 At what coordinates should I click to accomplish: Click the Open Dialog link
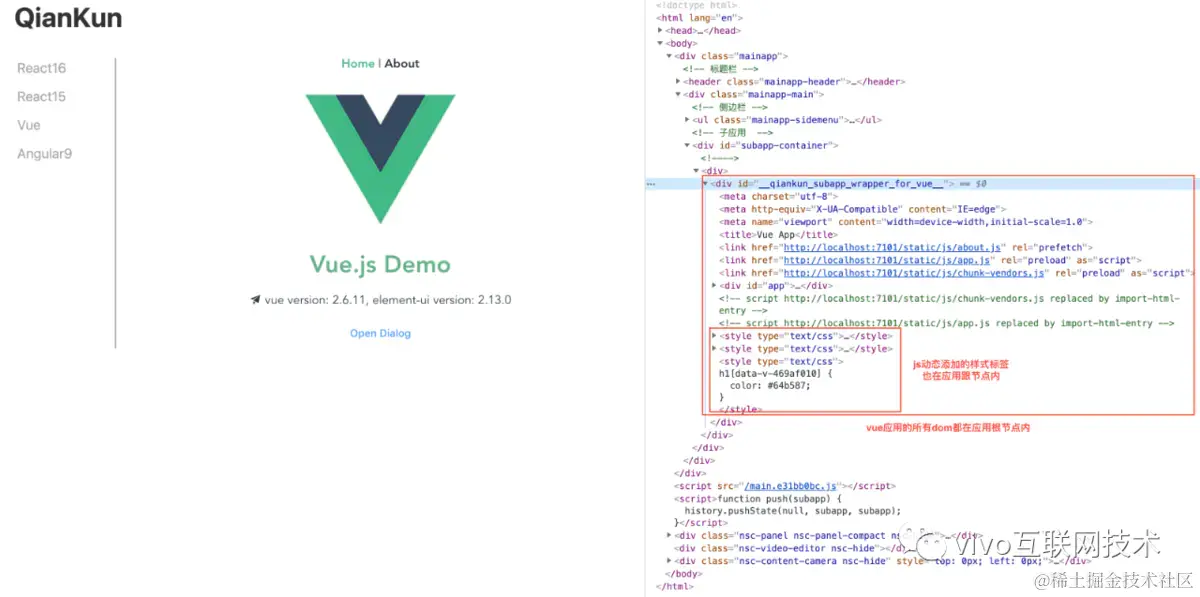click(x=380, y=333)
